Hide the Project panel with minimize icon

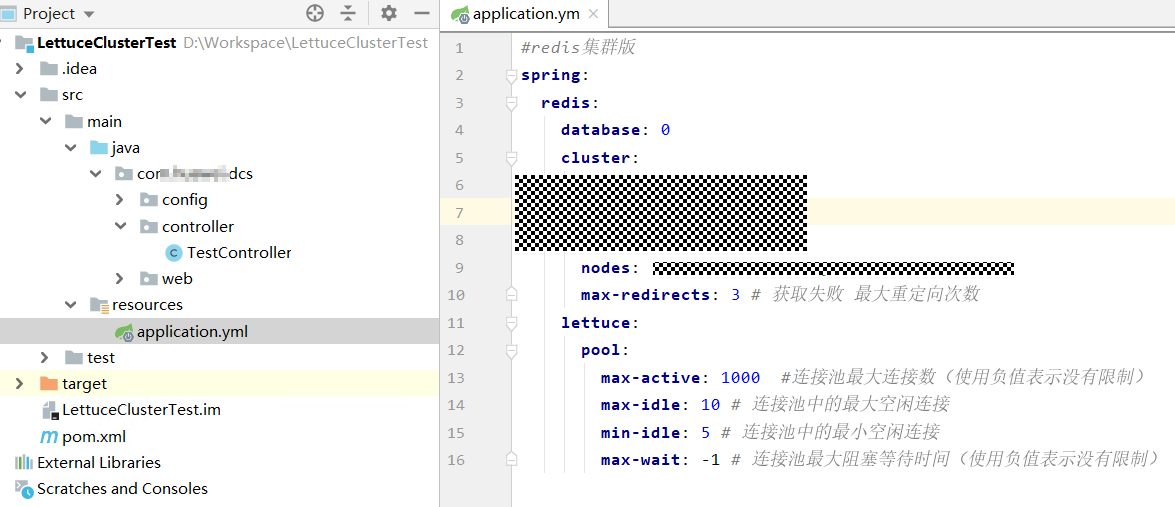(421, 13)
